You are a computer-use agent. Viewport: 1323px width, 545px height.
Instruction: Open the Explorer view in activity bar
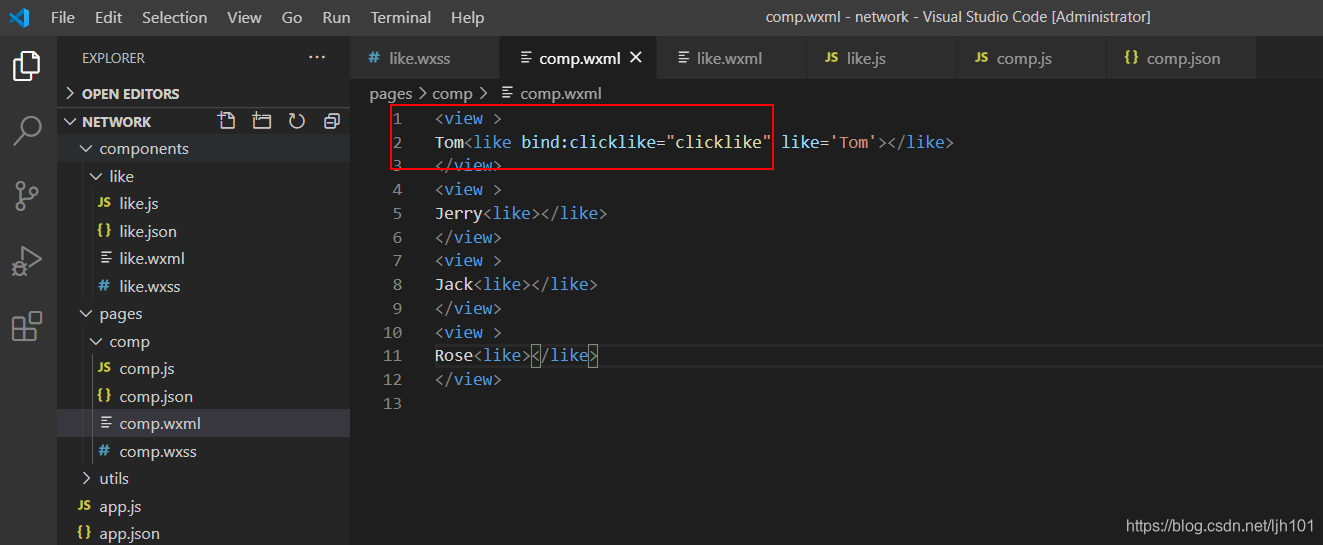(x=27, y=66)
